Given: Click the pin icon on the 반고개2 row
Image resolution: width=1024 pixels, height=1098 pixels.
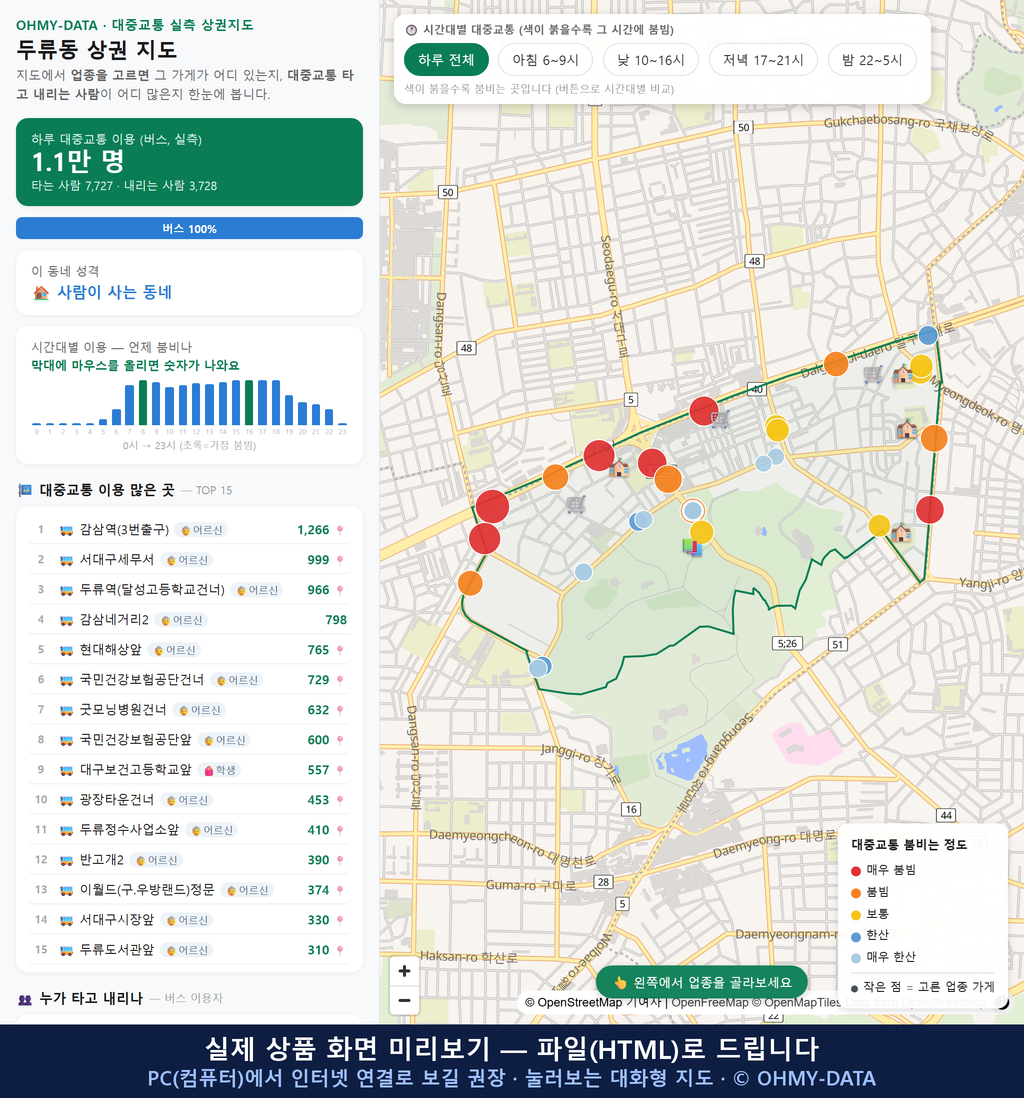Looking at the screenshot, I should (340, 860).
